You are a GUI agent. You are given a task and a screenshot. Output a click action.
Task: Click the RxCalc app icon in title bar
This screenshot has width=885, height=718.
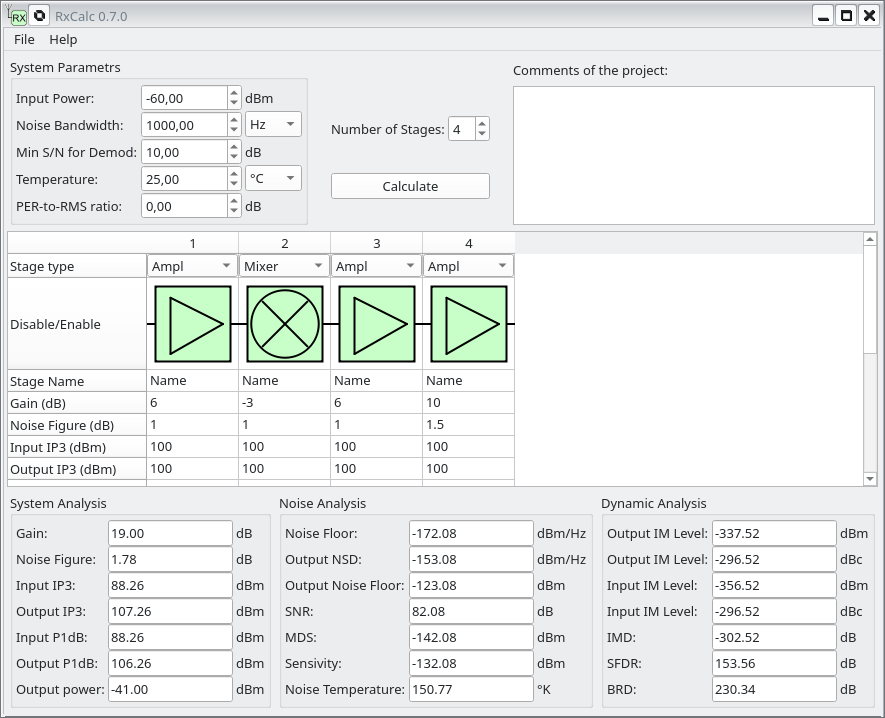16,16
